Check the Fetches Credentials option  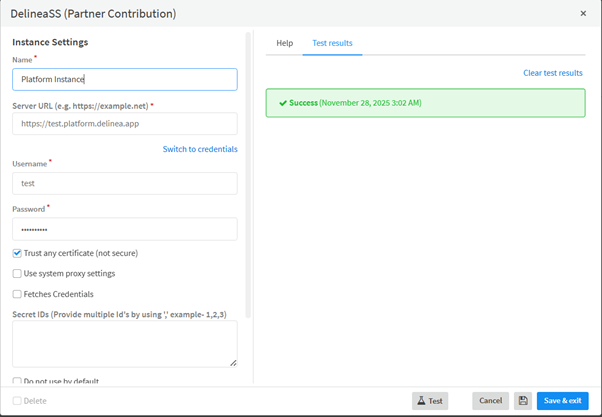(17, 294)
